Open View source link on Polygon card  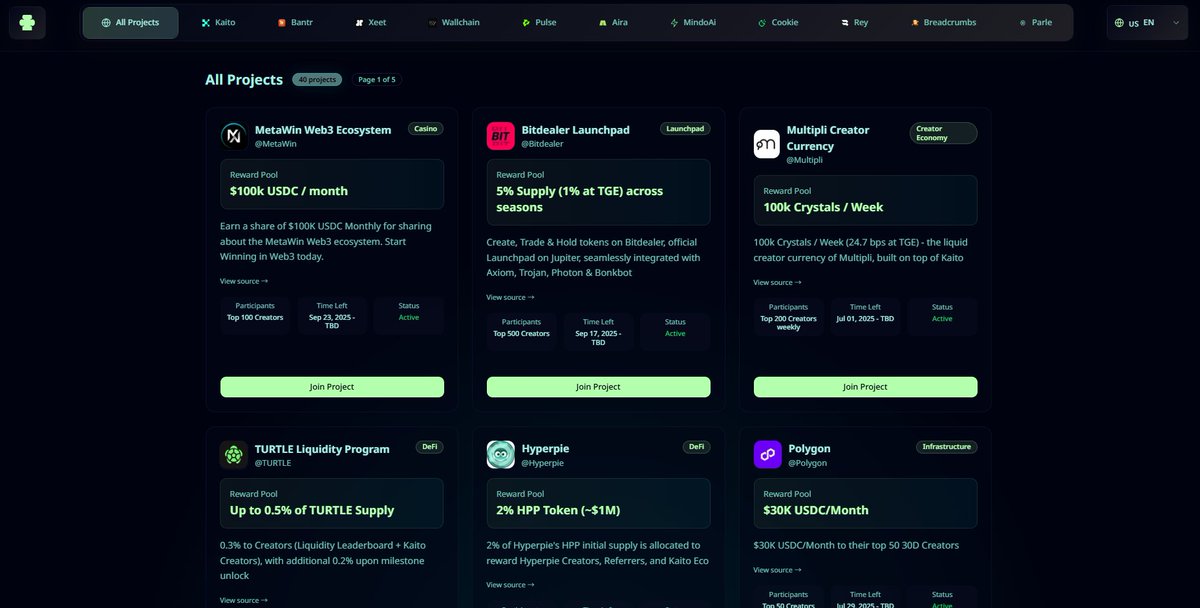coord(777,570)
